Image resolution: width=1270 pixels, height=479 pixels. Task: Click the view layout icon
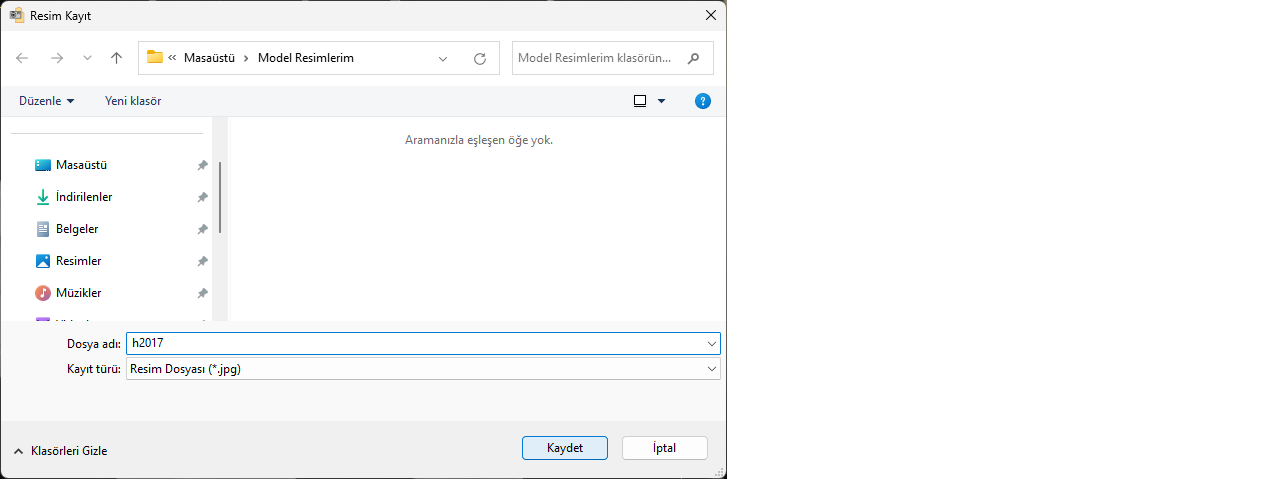pos(640,101)
